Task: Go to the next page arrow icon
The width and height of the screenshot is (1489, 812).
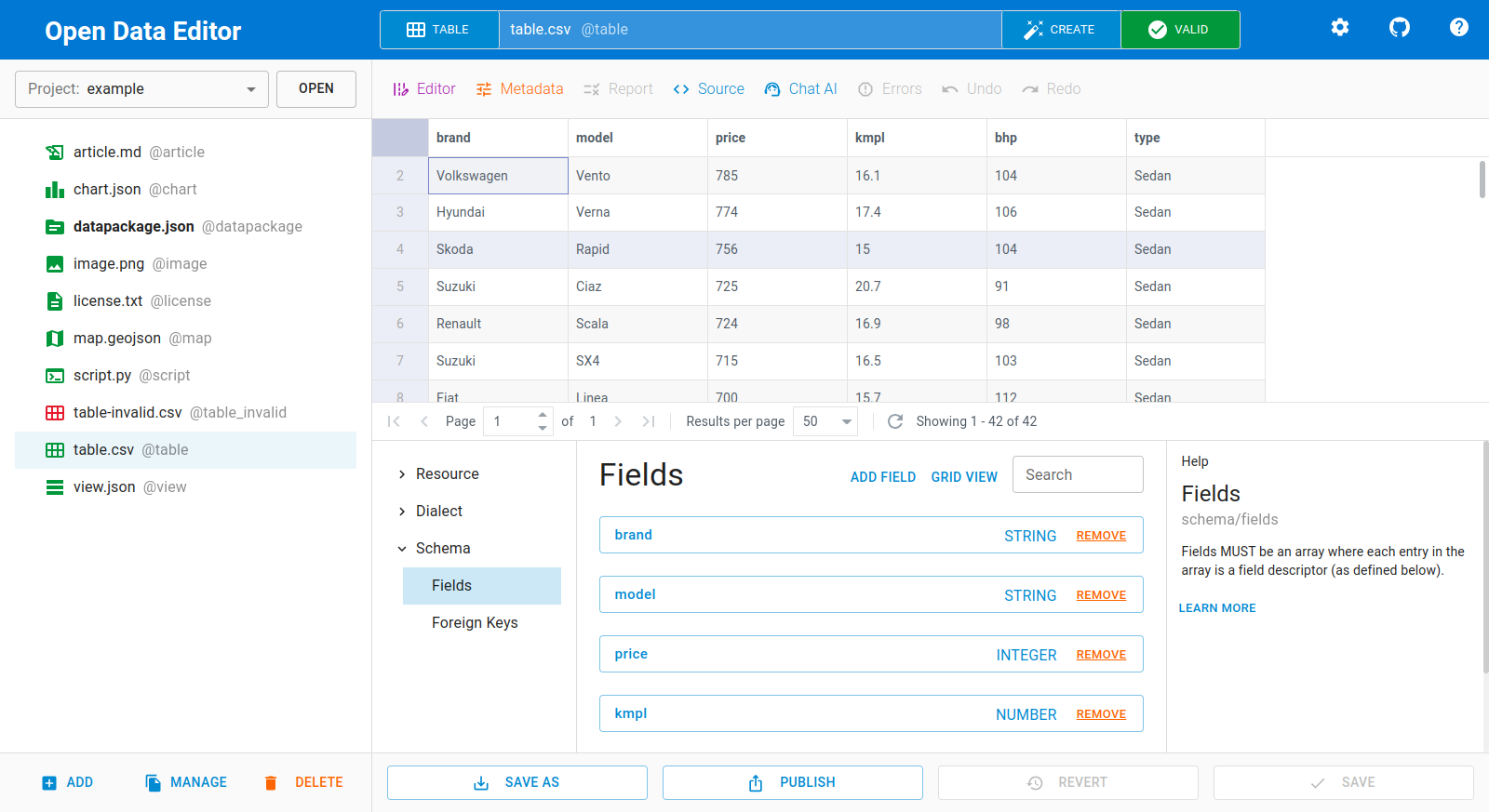Action: point(618,421)
